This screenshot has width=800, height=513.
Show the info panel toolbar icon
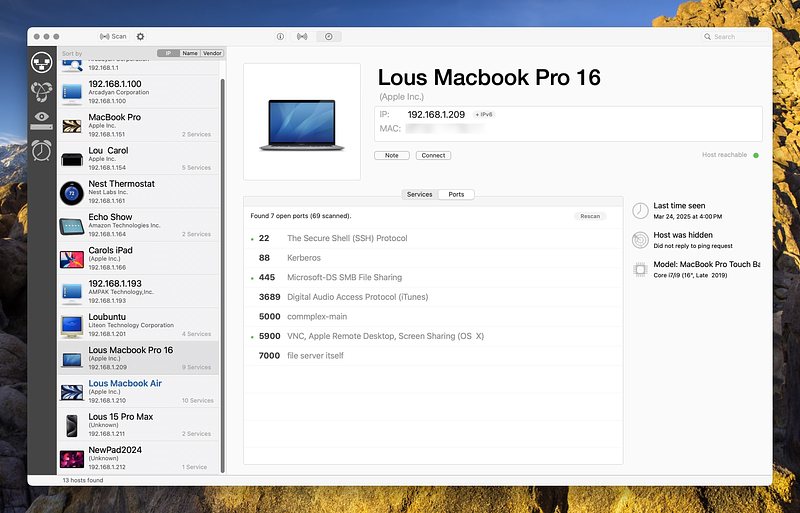(x=280, y=36)
